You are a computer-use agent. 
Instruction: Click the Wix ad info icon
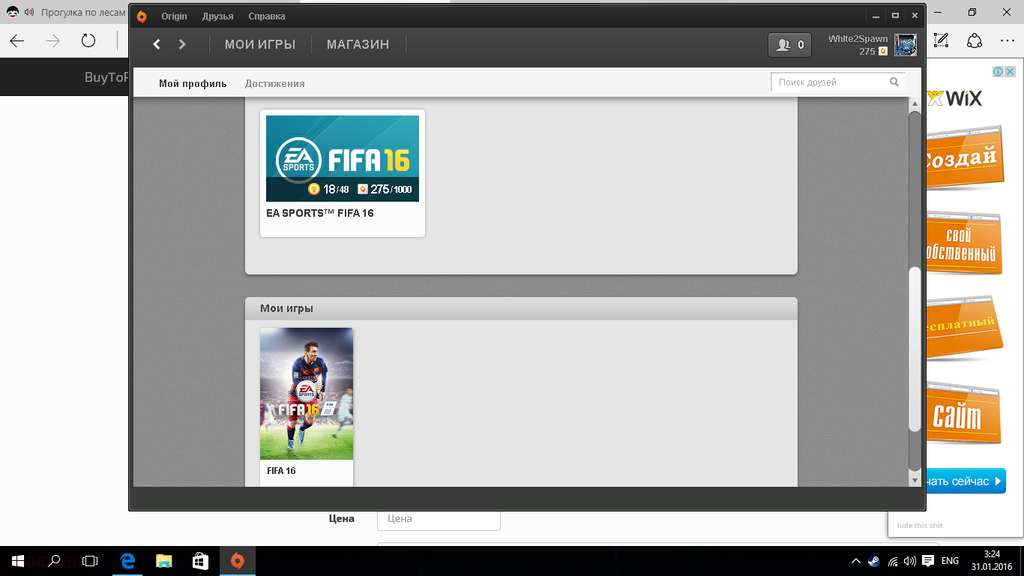pos(998,71)
